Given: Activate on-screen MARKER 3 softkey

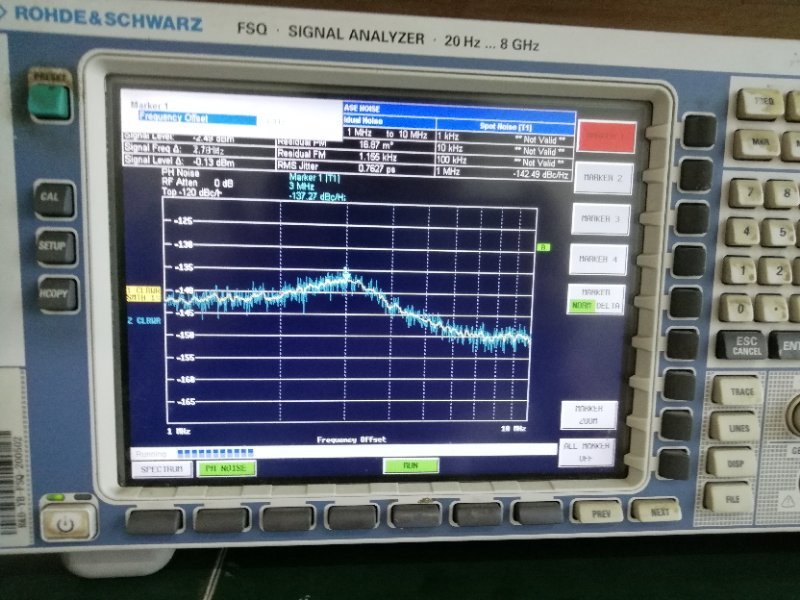Looking at the screenshot, I should [600, 219].
